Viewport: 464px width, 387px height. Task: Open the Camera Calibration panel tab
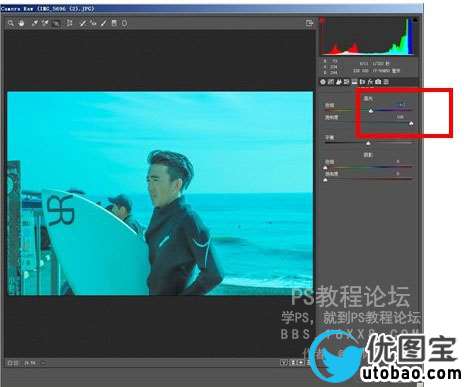pos(378,82)
